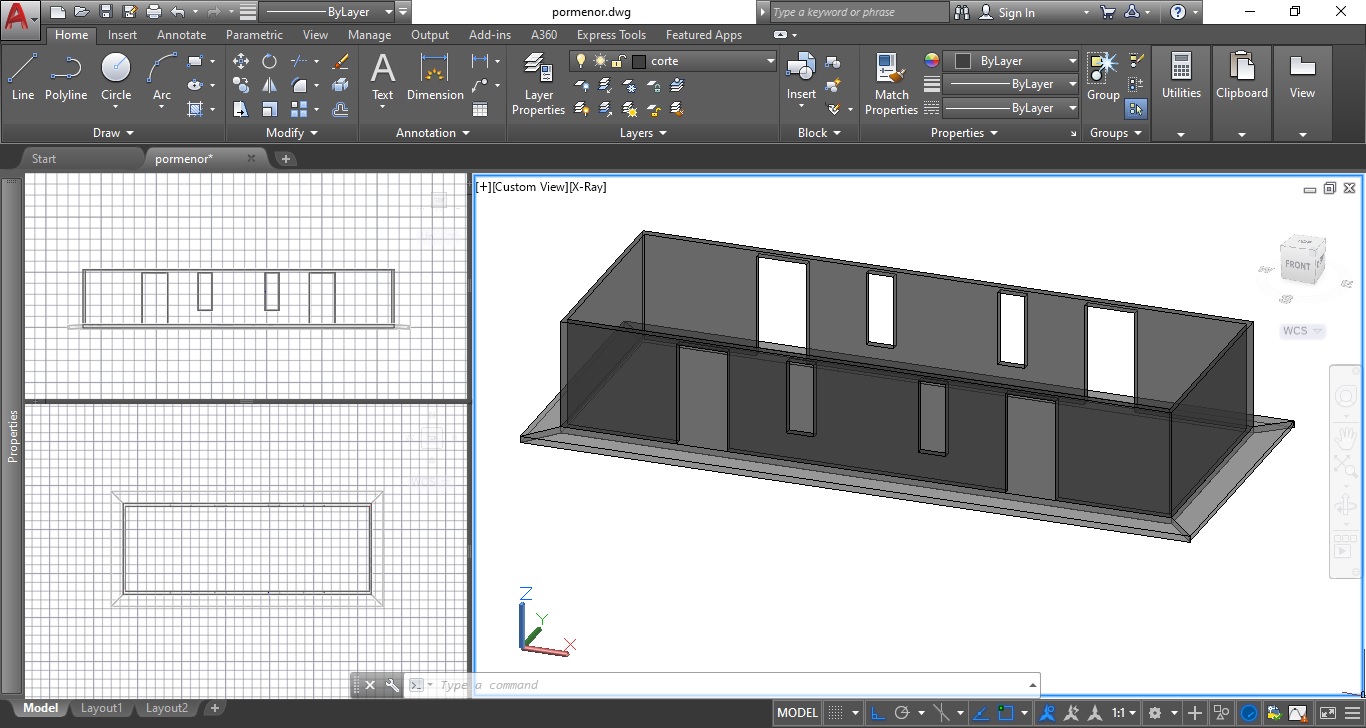Screen dimensions: 1366x728
Task: Open the application menu A button
Action: [20, 18]
